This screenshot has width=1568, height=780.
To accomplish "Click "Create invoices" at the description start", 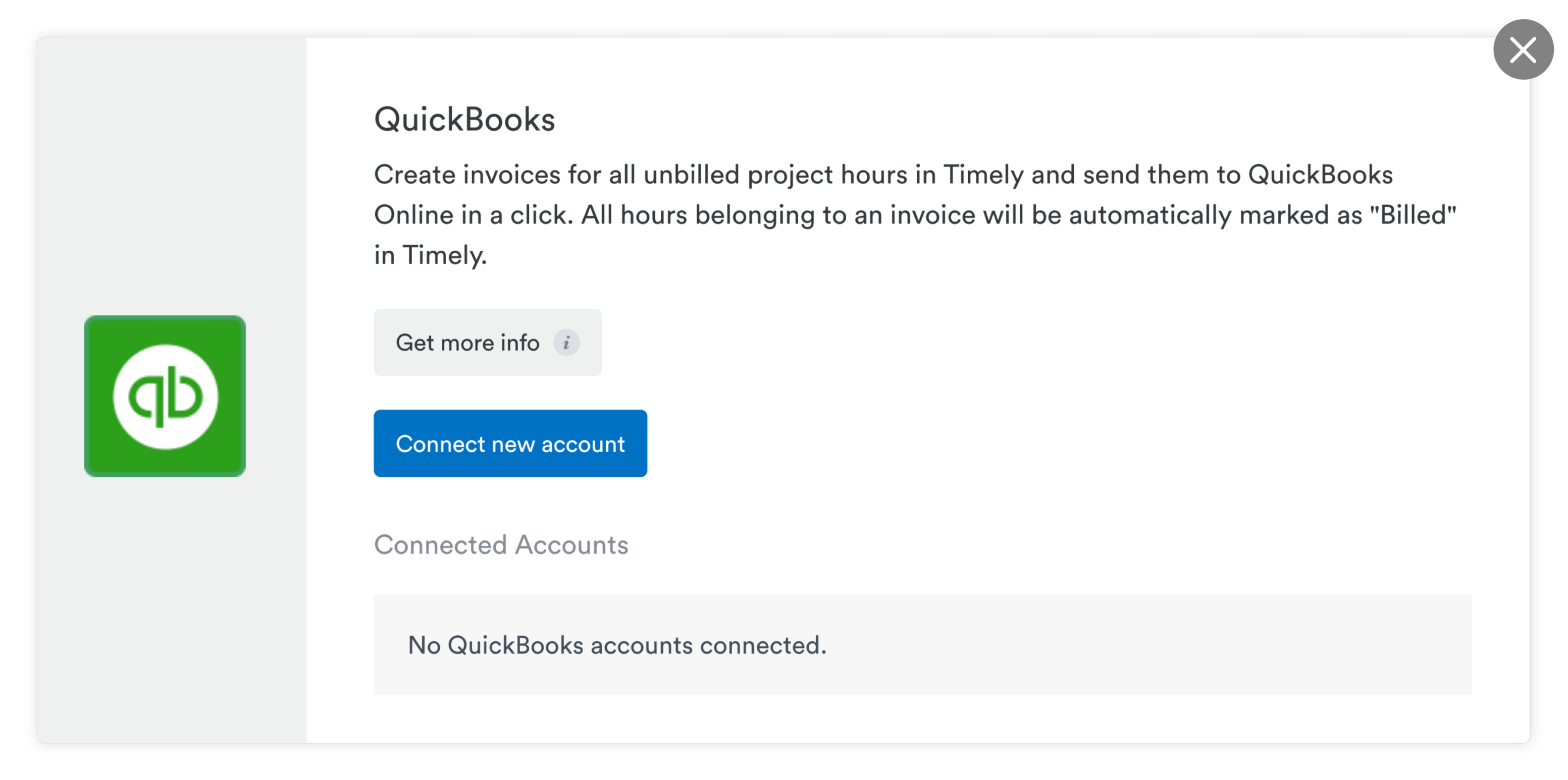I will 466,175.
